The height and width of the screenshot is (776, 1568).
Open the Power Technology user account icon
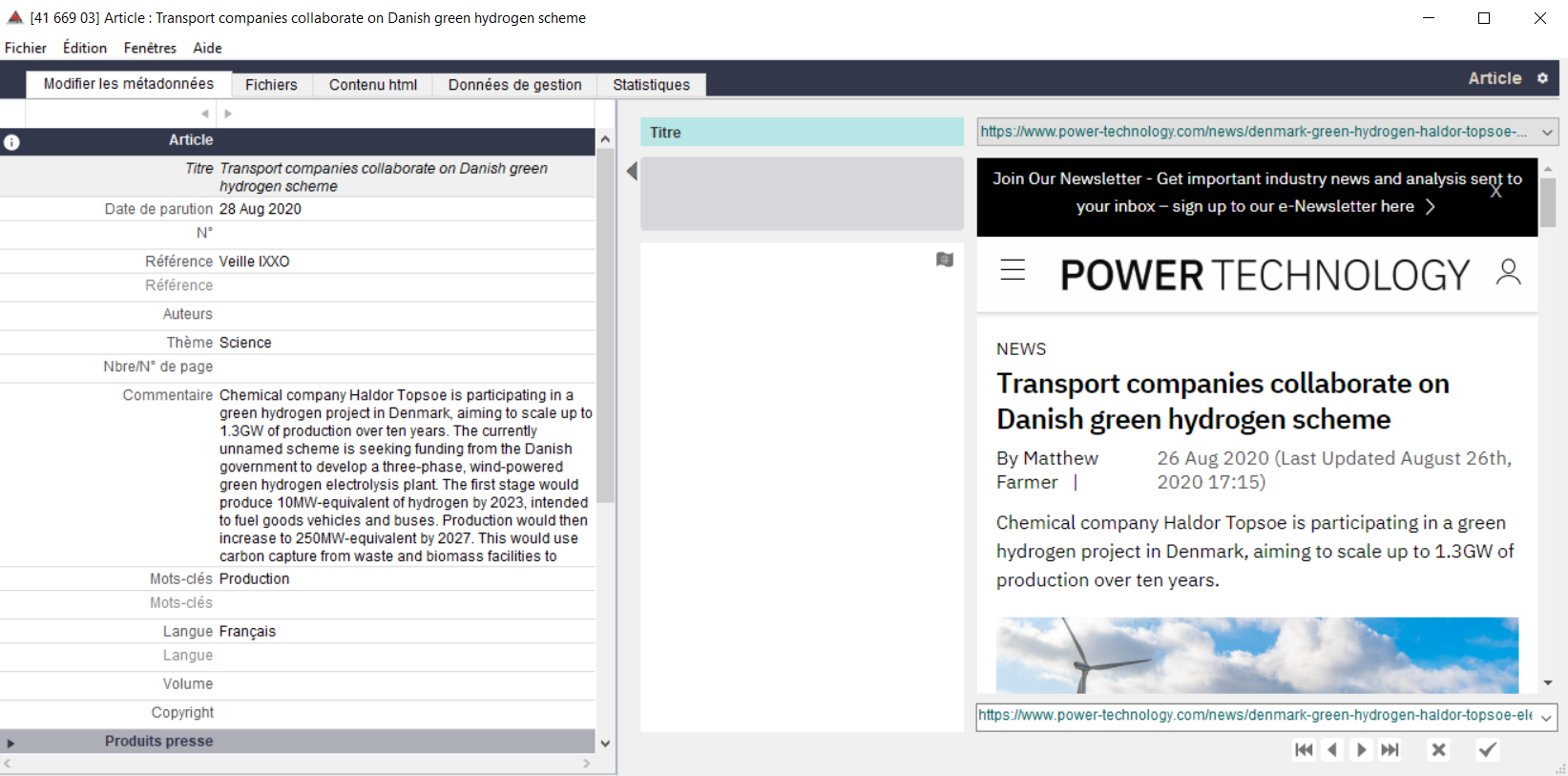click(x=1509, y=272)
